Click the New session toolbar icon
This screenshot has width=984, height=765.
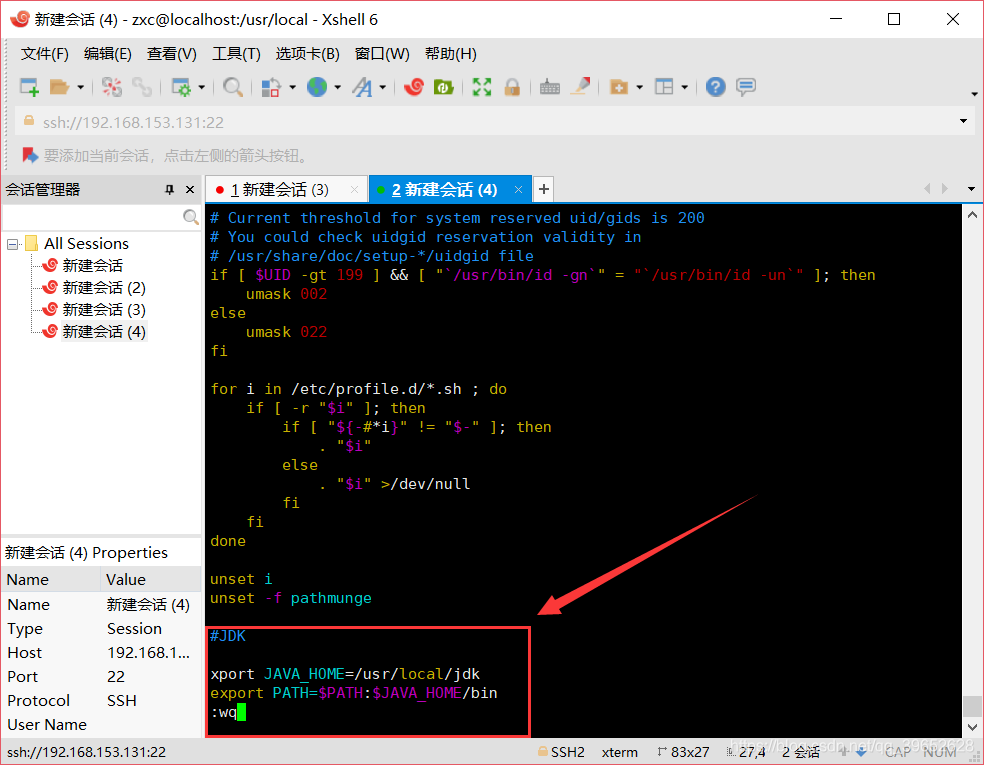[29, 87]
